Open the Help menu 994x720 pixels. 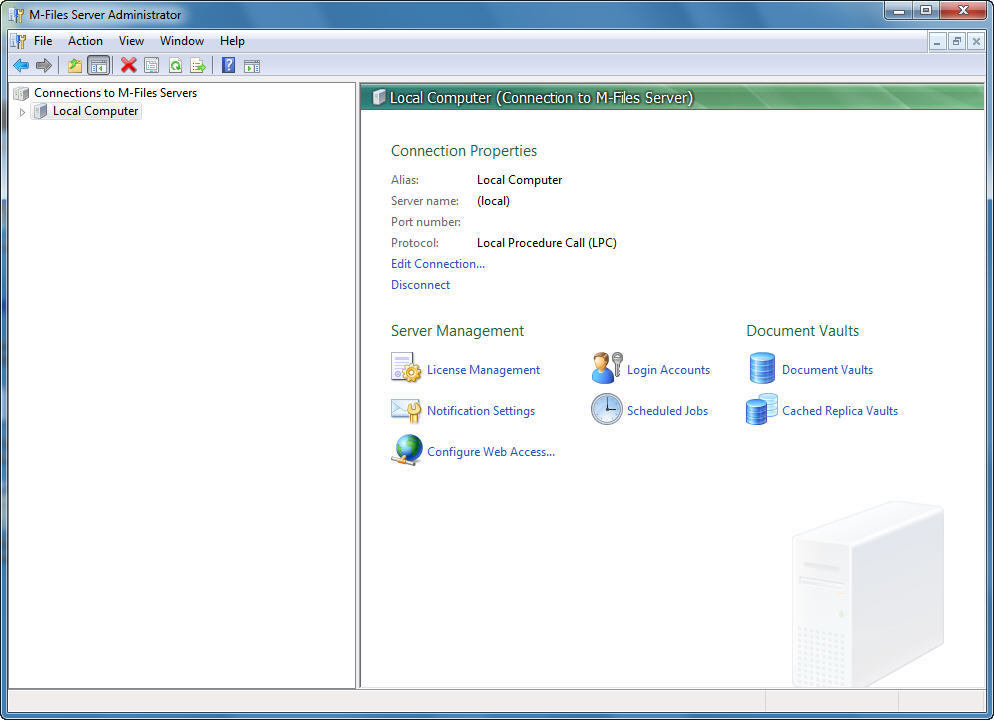coord(232,41)
